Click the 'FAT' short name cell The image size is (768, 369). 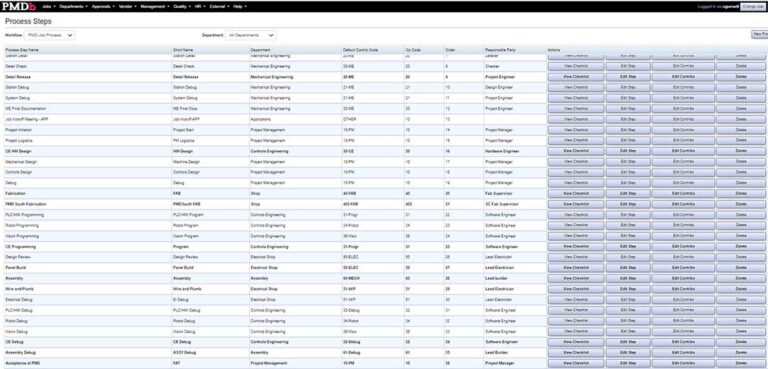point(210,363)
